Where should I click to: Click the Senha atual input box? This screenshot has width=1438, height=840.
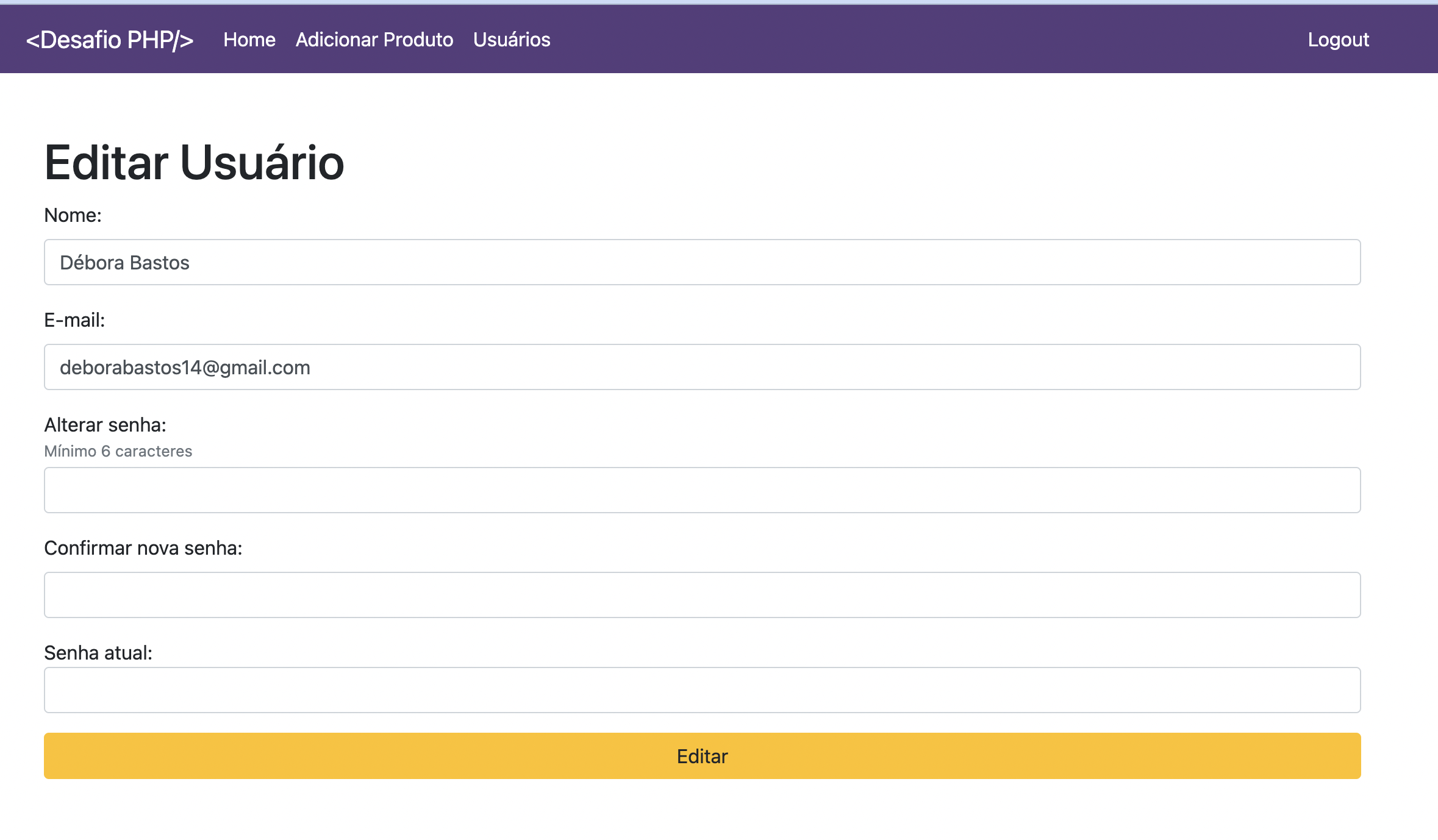click(701, 690)
